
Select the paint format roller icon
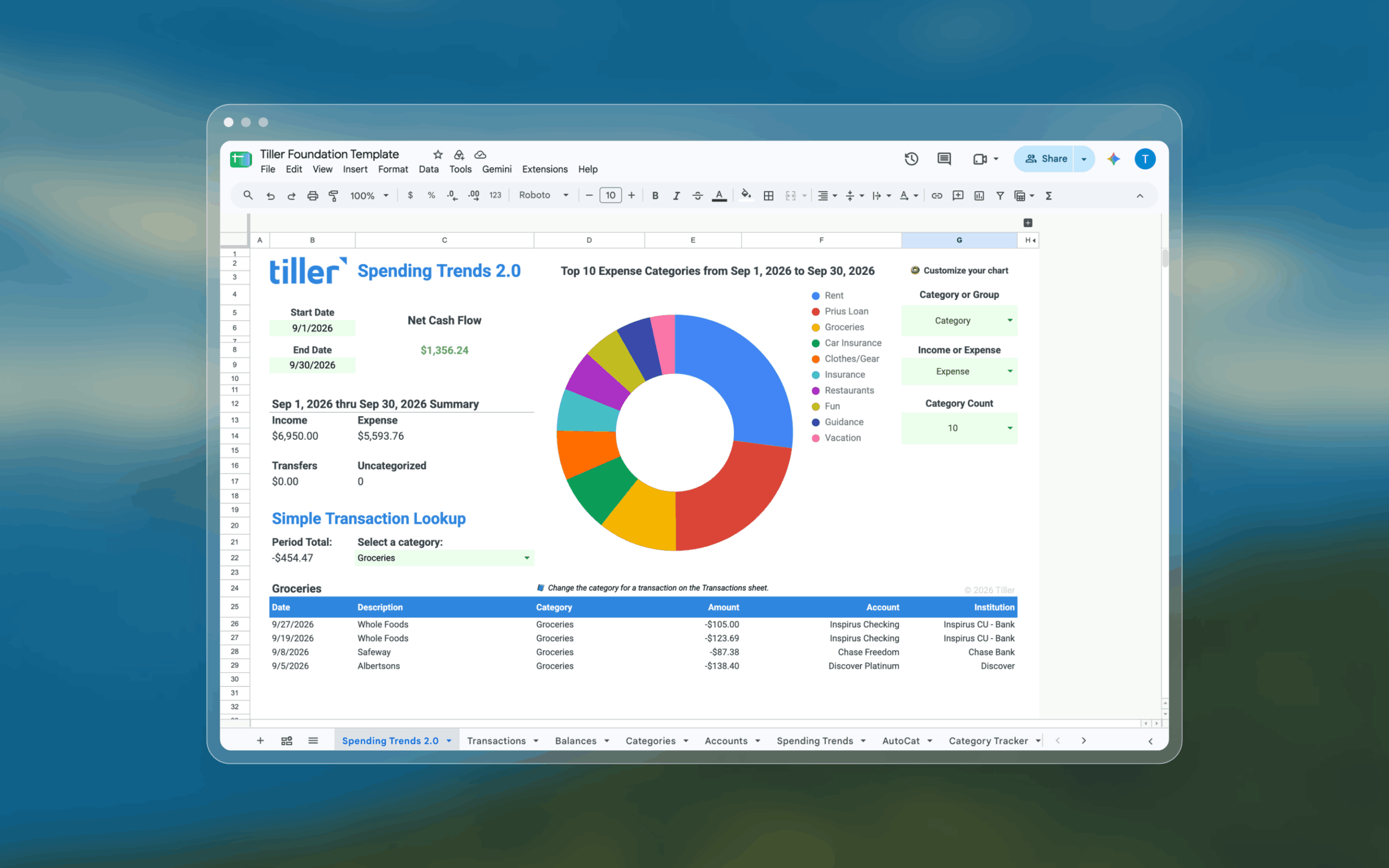[334, 196]
